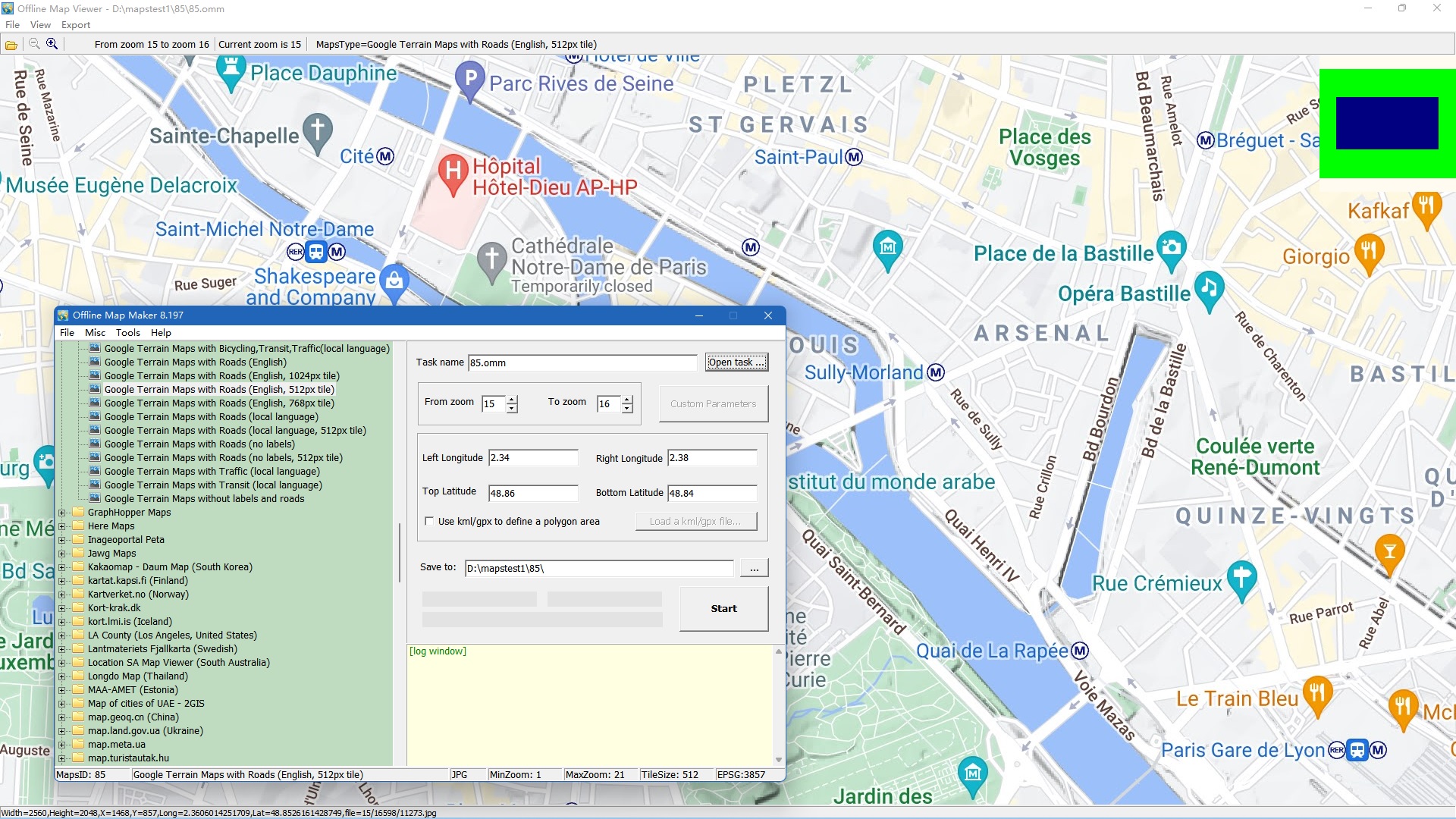The height and width of the screenshot is (819, 1456).
Task: Click the Bottom Latitude input field
Action: click(x=712, y=493)
